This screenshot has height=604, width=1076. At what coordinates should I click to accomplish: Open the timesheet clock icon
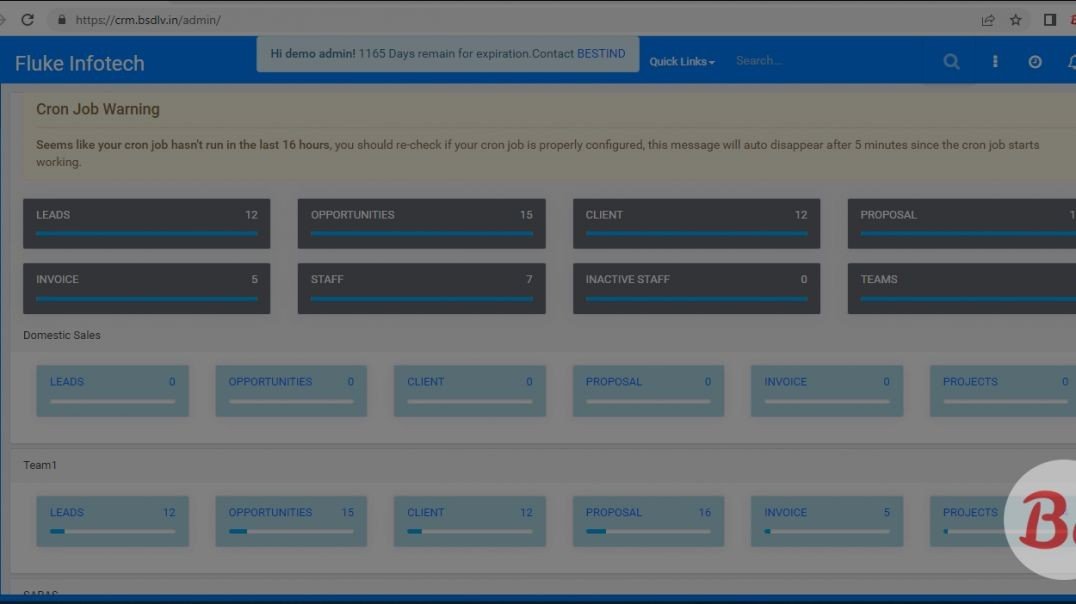(1034, 61)
